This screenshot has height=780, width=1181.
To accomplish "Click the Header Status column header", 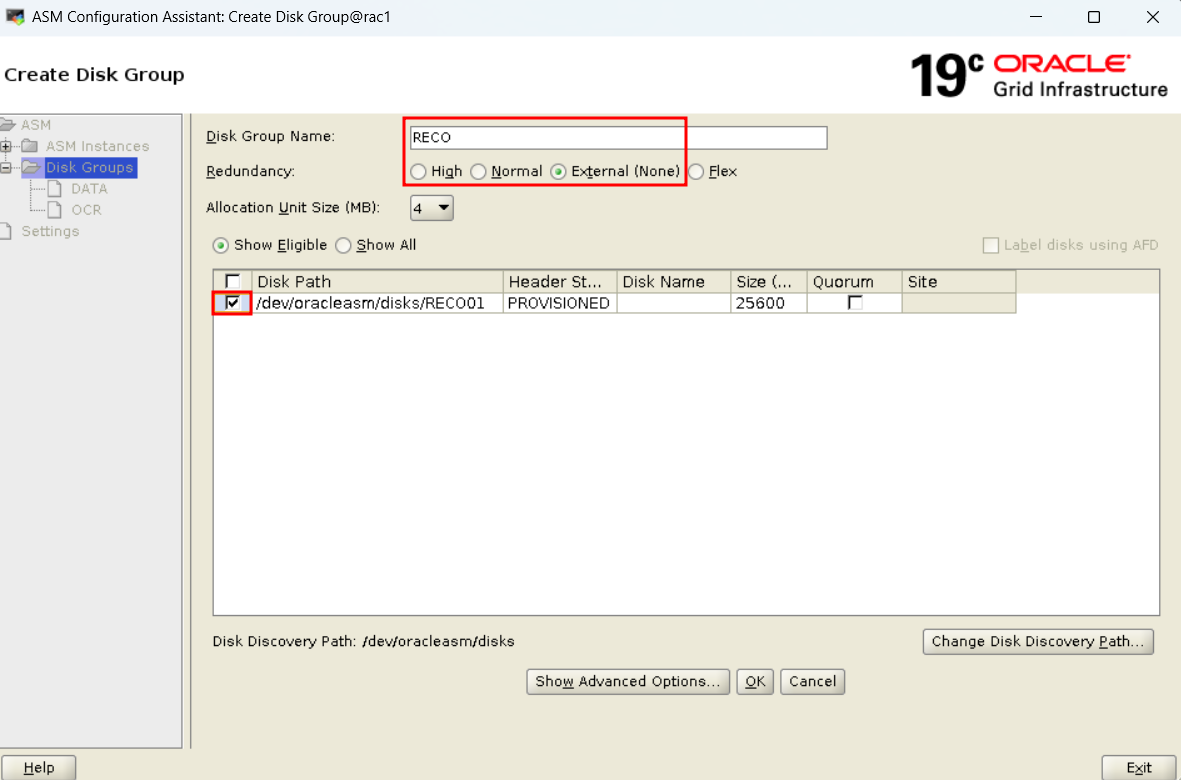I will tap(560, 282).
